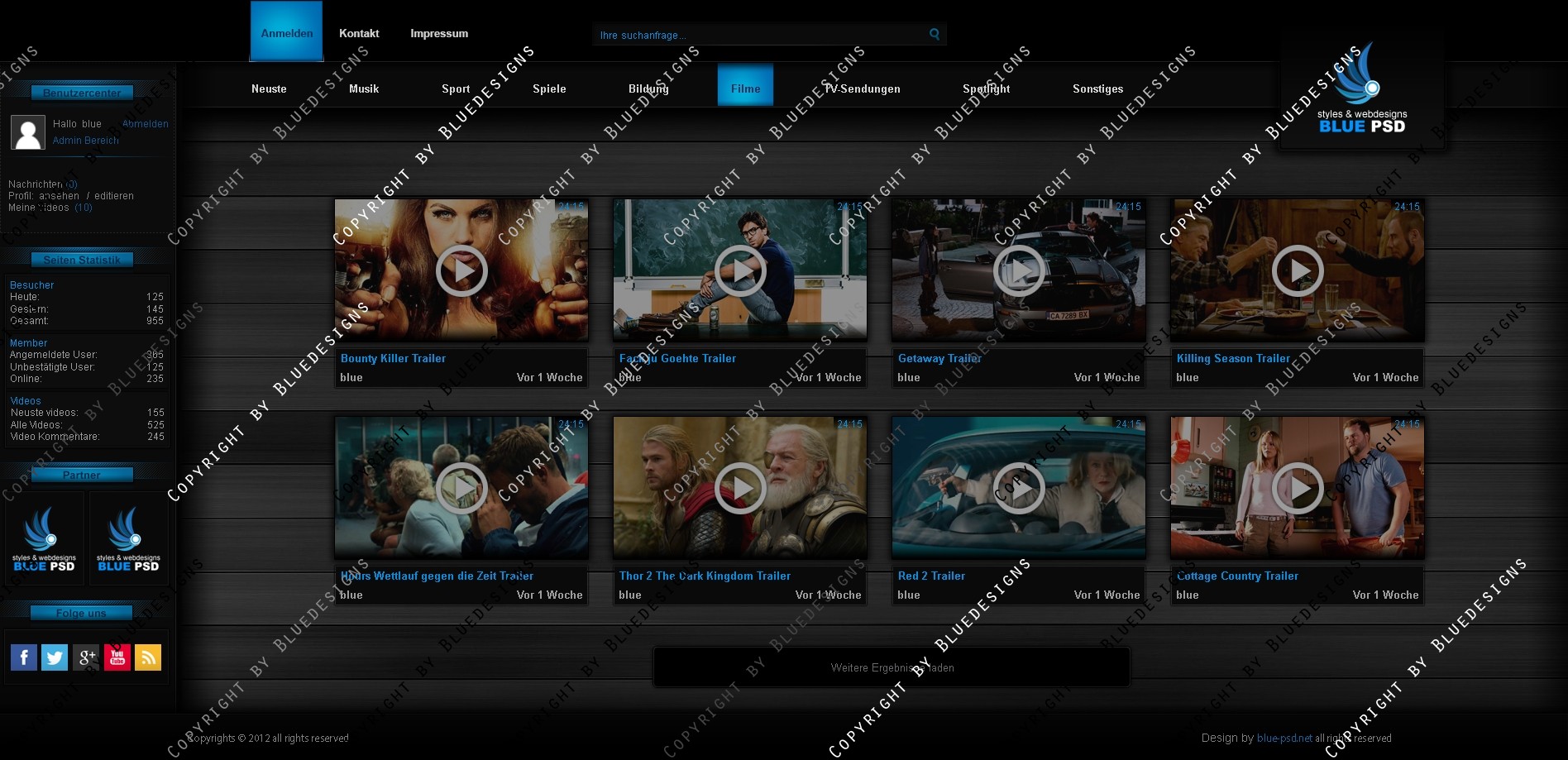The height and width of the screenshot is (760, 1568).
Task: Open the Cottage Country Trailer title link
Action: pos(1237,576)
